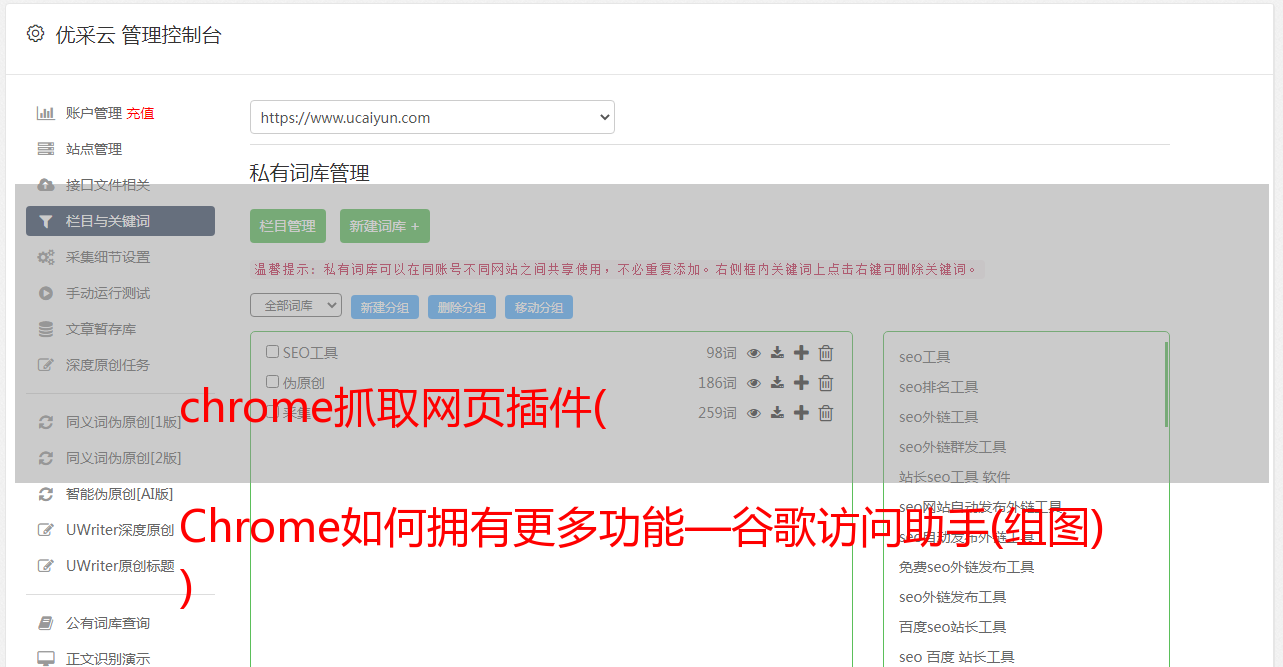Click the 移动分组 button

(539, 307)
